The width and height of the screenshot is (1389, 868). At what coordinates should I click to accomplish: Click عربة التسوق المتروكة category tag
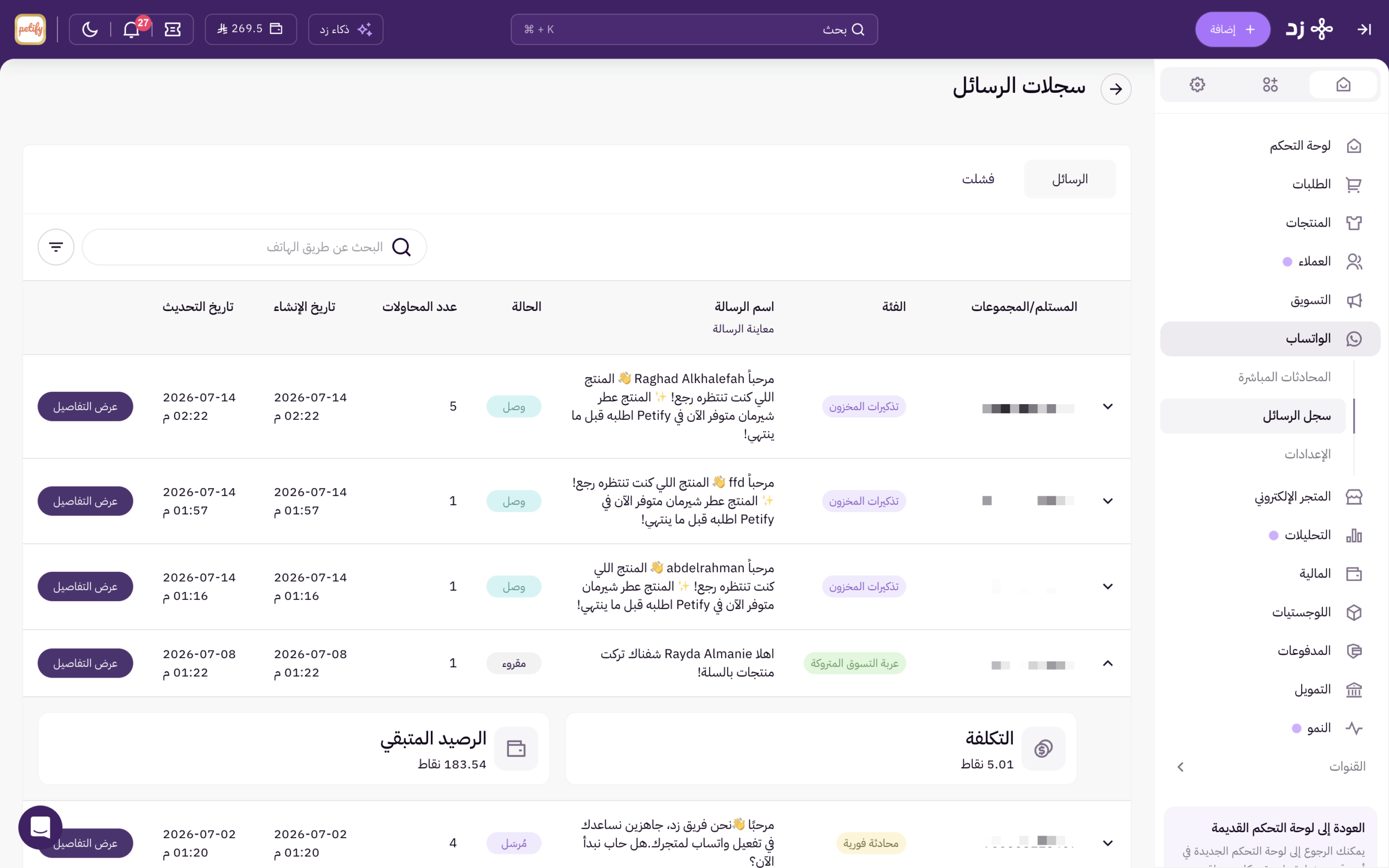(x=855, y=663)
